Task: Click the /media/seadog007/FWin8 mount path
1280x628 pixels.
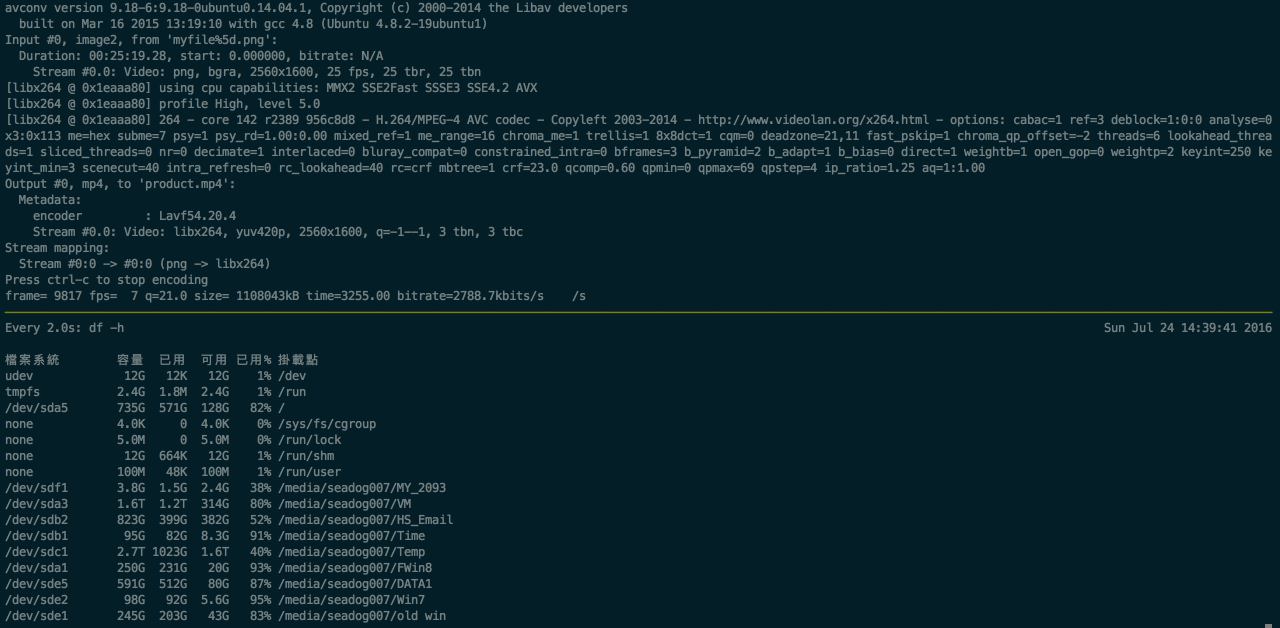Action: point(355,568)
